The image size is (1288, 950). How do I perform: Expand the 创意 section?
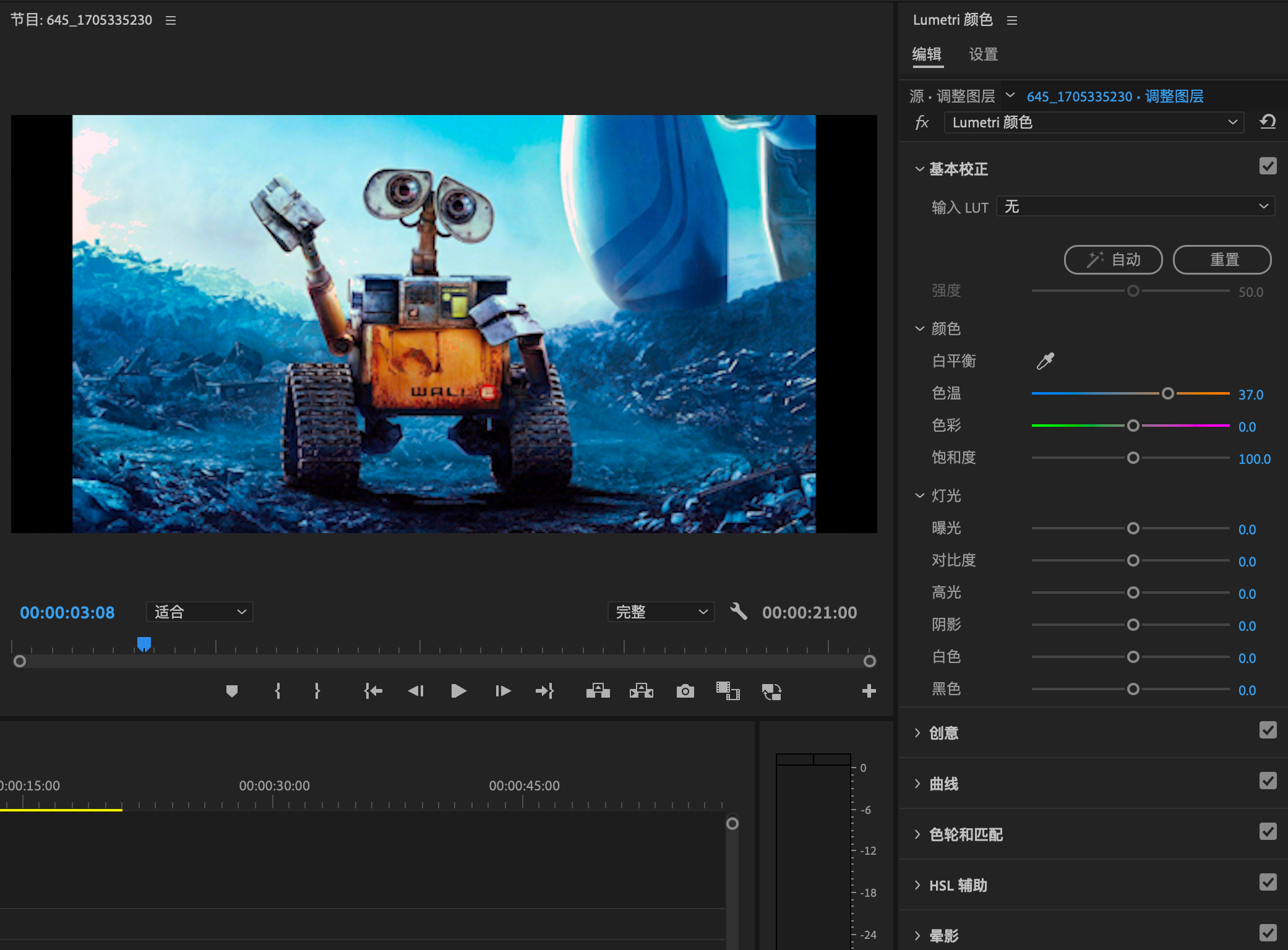[x=917, y=733]
